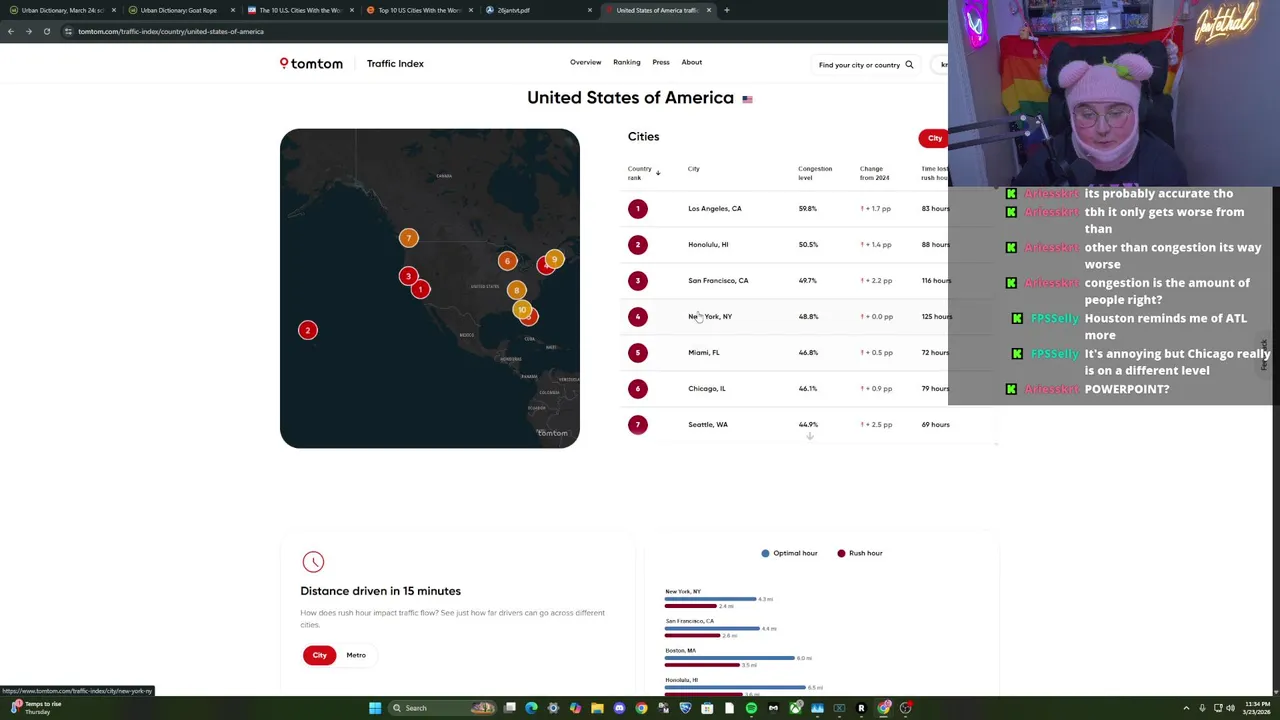The image size is (1280, 720).
Task: Open the Windows Start menu
Action: 375,708
